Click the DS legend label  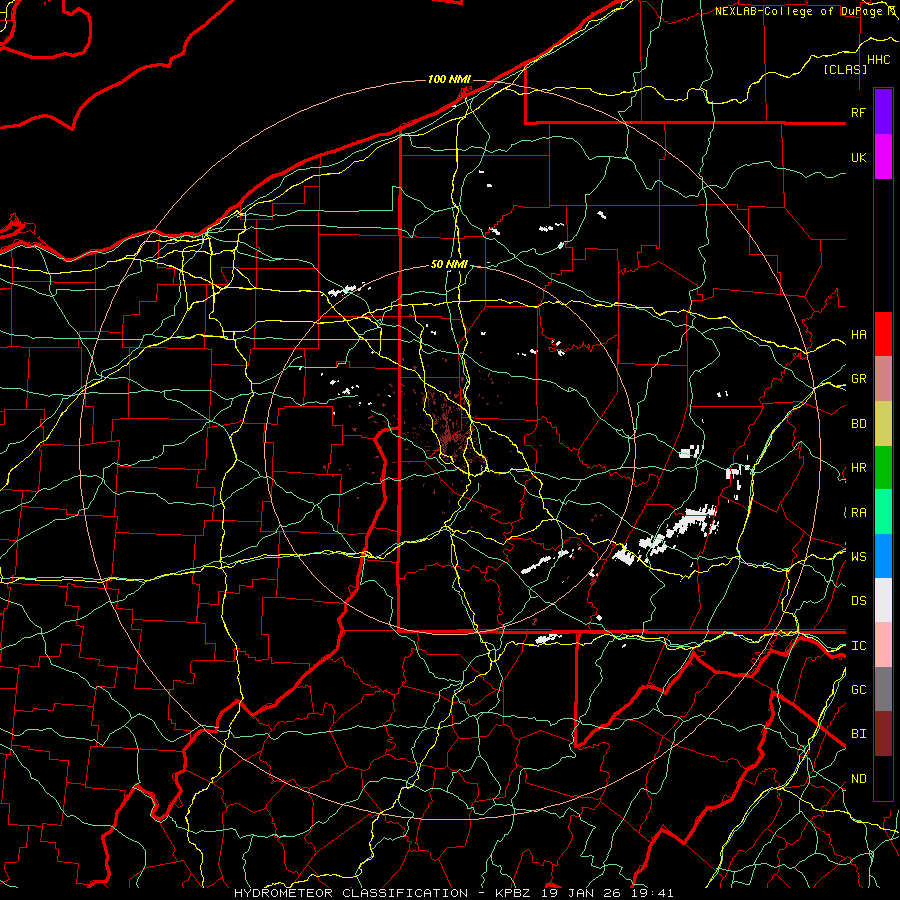pyautogui.click(x=858, y=601)
